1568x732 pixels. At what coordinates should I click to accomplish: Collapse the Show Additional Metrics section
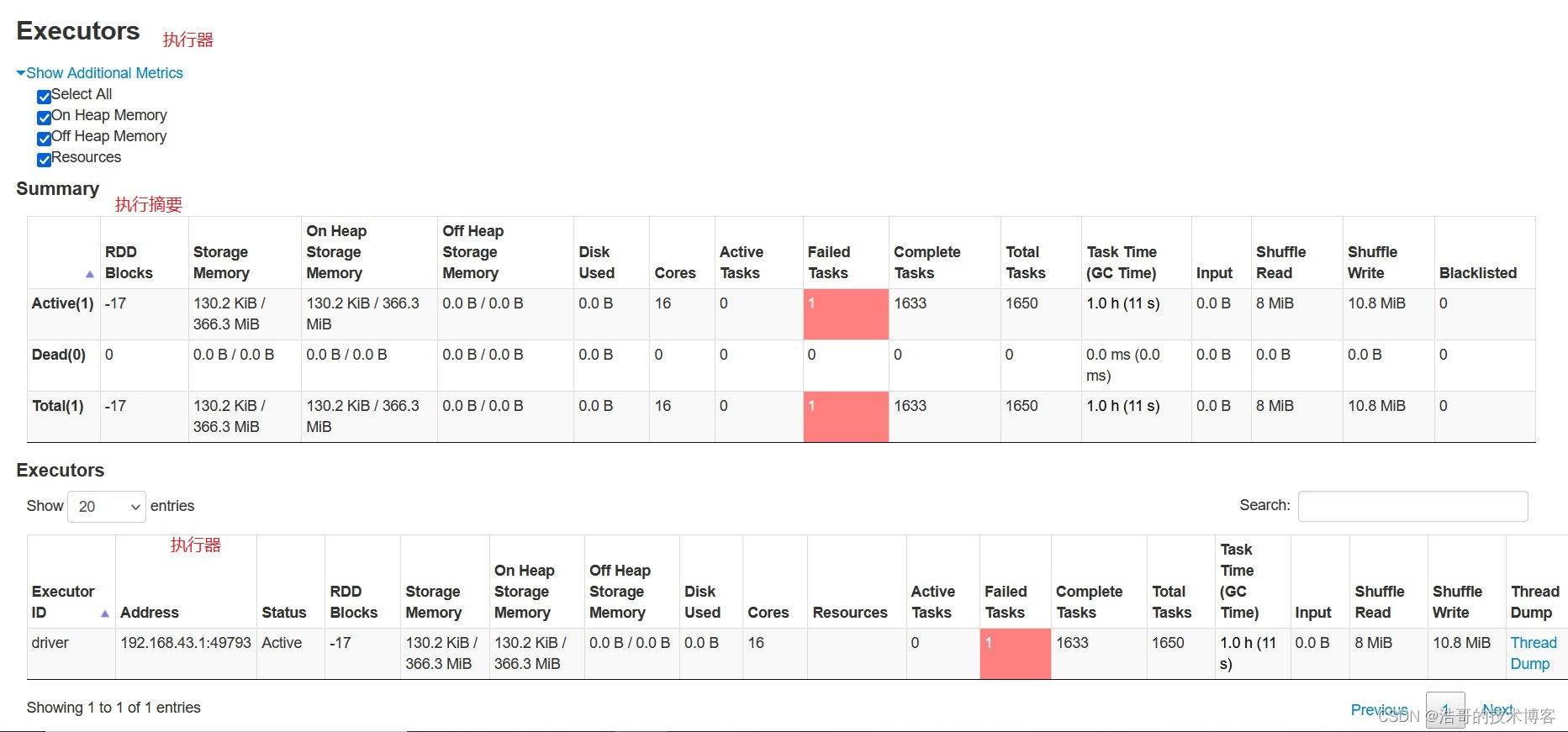(x=100, y=73)
